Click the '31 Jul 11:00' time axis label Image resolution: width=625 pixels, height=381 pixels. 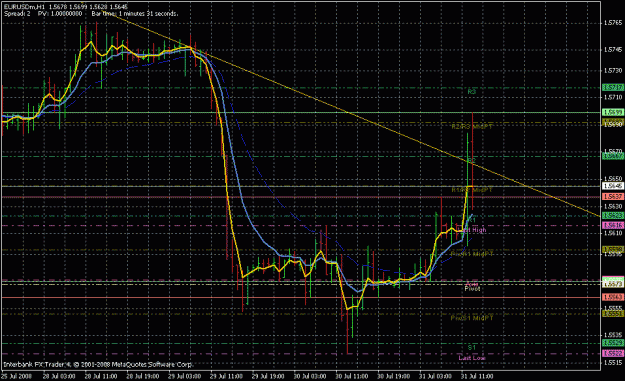coord(477,376)
